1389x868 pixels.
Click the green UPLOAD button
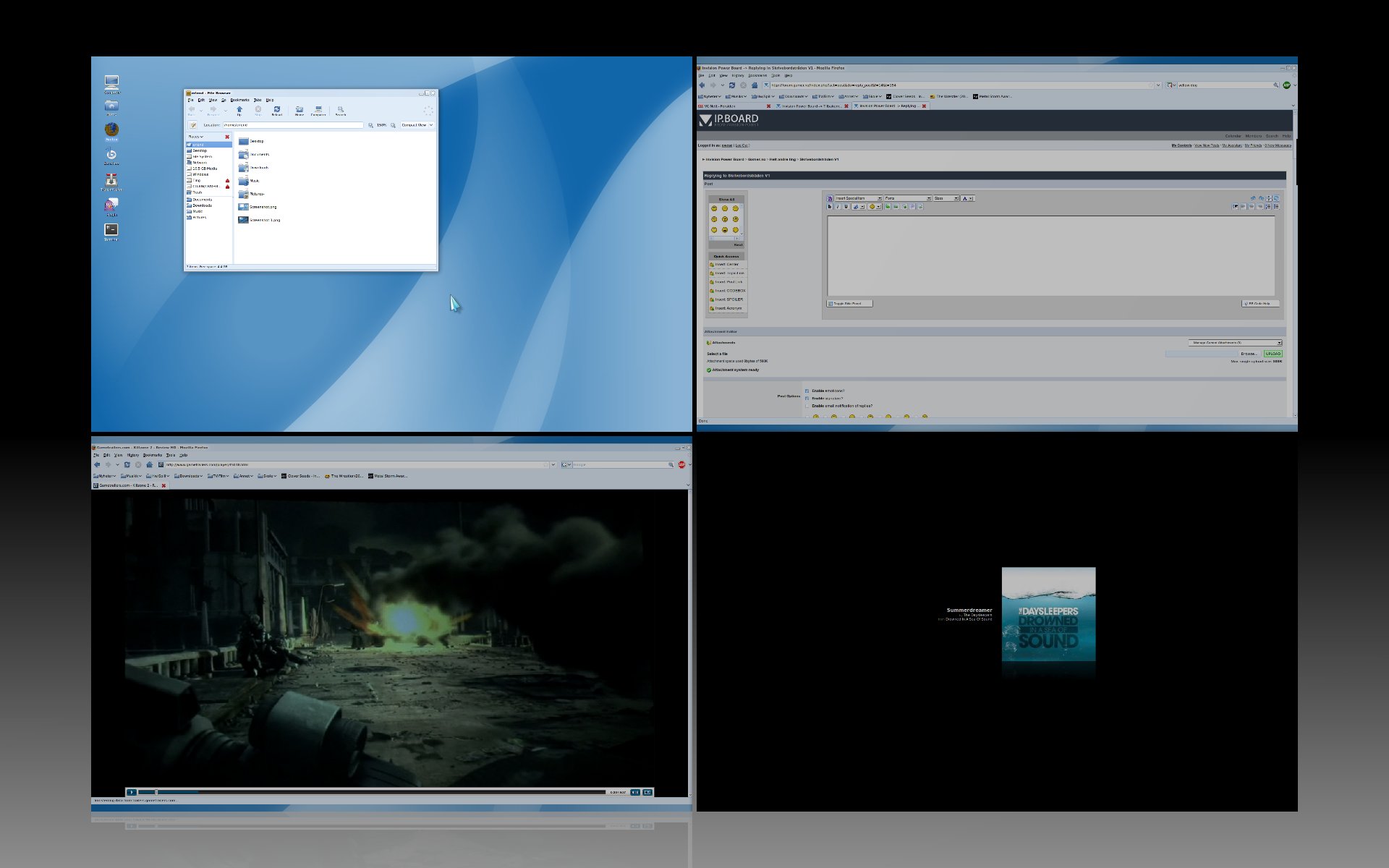pyautogui.click(x=1273, y=354)
